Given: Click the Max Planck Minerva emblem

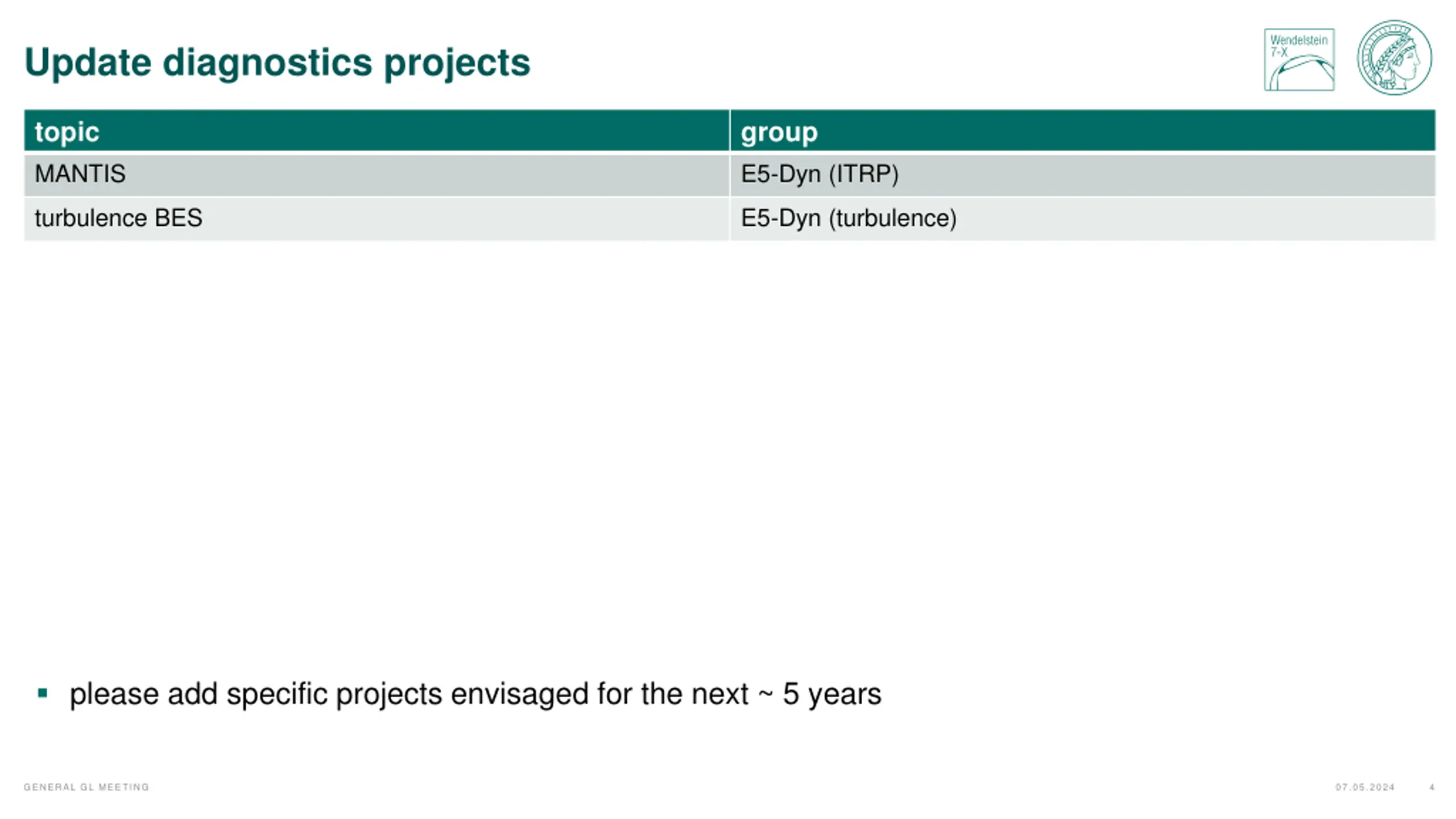Looking at the screenshot, I should coord(1394,57).
